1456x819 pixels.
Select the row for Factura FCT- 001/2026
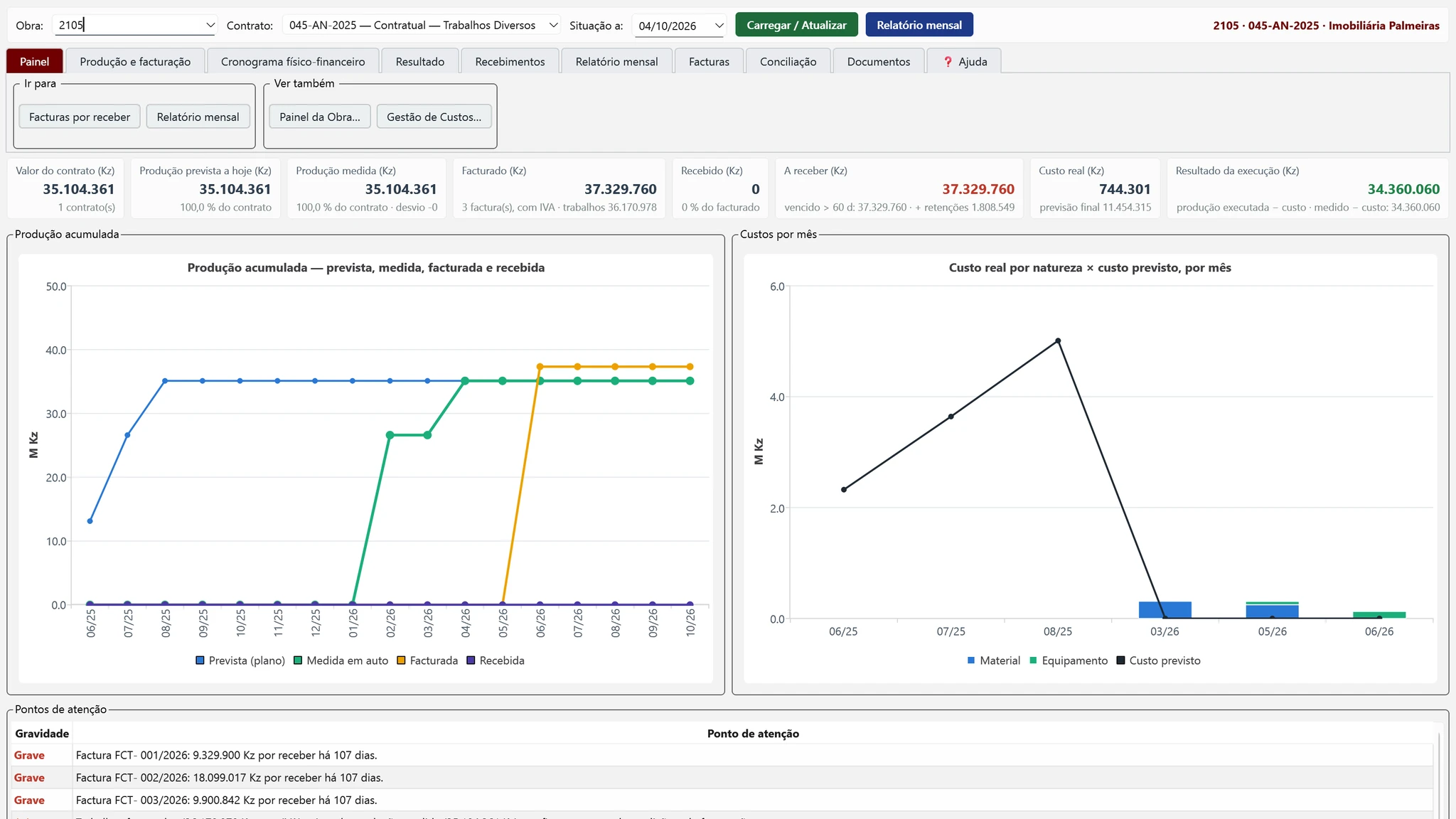722,755
